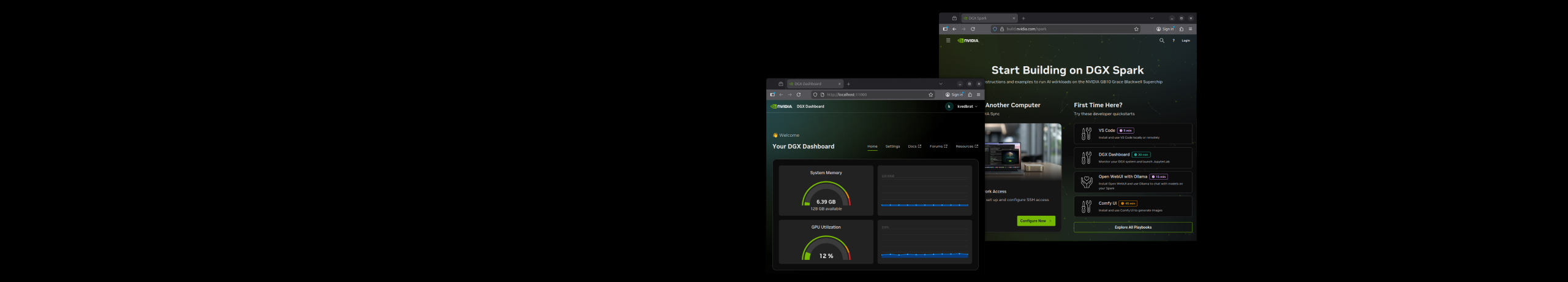Click the NVIDIA logo in DGX Dashboard header
Viewport: 1568px width, 282px height.
[782, 106]
